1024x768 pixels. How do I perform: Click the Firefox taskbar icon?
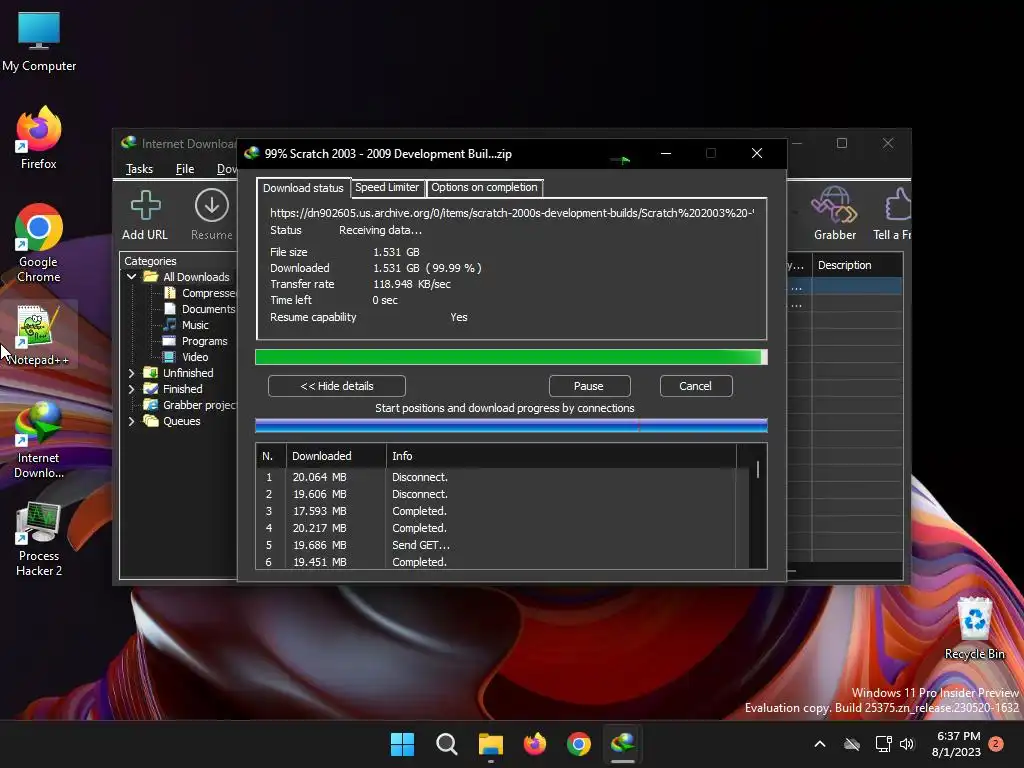click(x=535, y=744)
